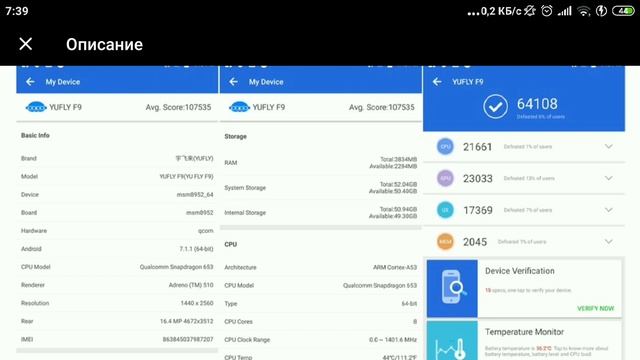Tap the GPU score icon beside 23033
This screenshot has height=360, width=640.
coord(445,178)
